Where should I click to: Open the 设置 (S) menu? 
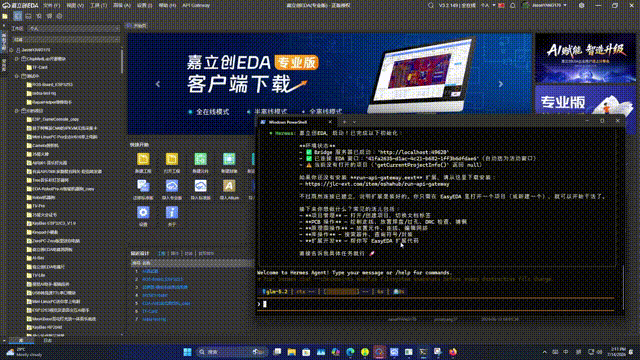pos(144,5)
